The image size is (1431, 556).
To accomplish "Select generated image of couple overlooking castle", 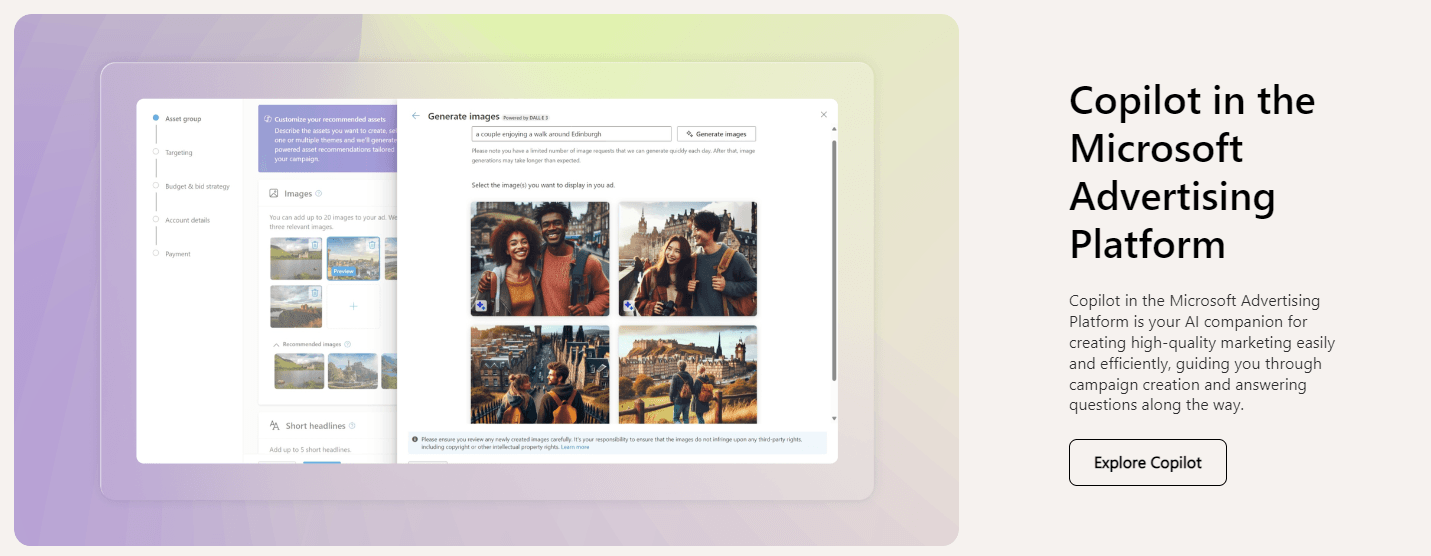I will (x=687, y=375).
